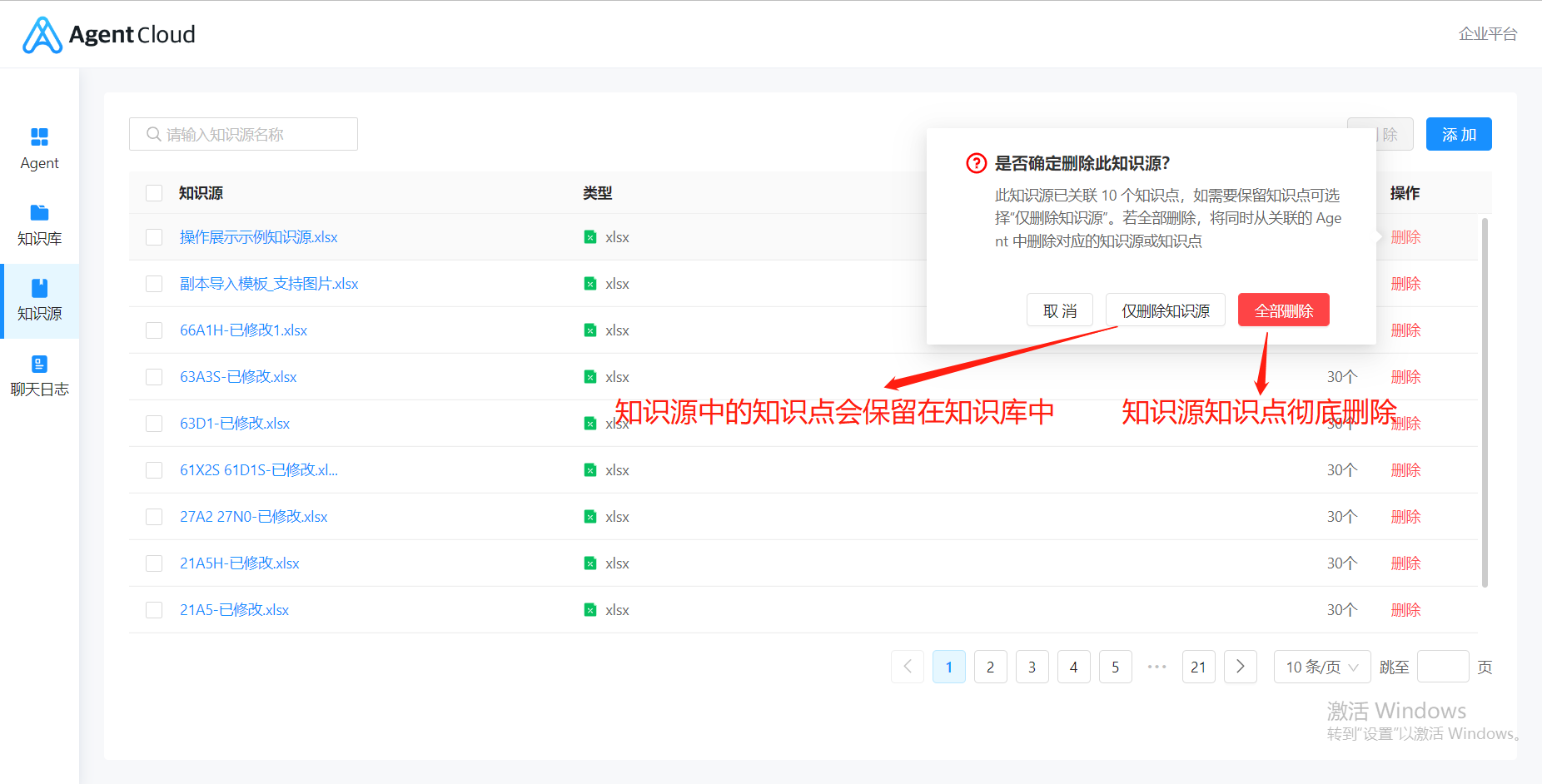
Task: Go to previous page arrow
Action: pos(908,667)
